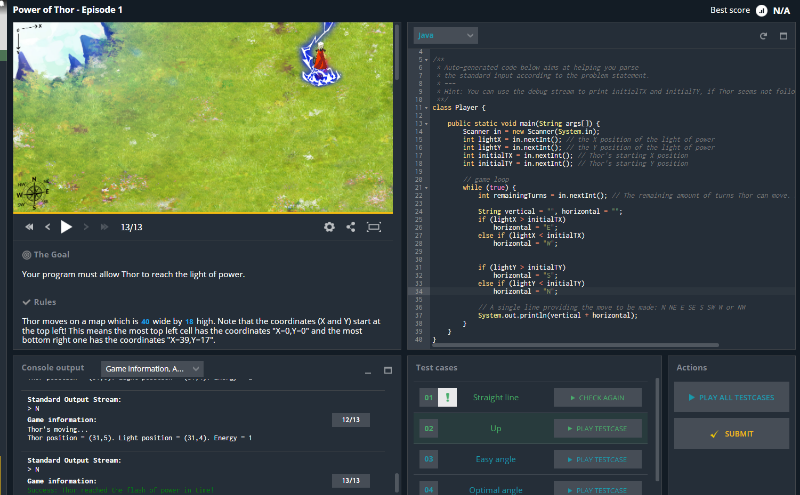Step back one frame in replay
800x495 pixels.
click(47, 227)
